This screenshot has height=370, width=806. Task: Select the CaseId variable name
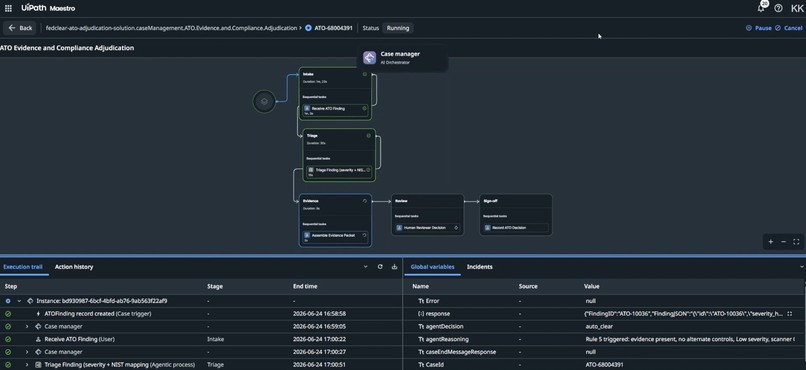[x=435, y=365]
